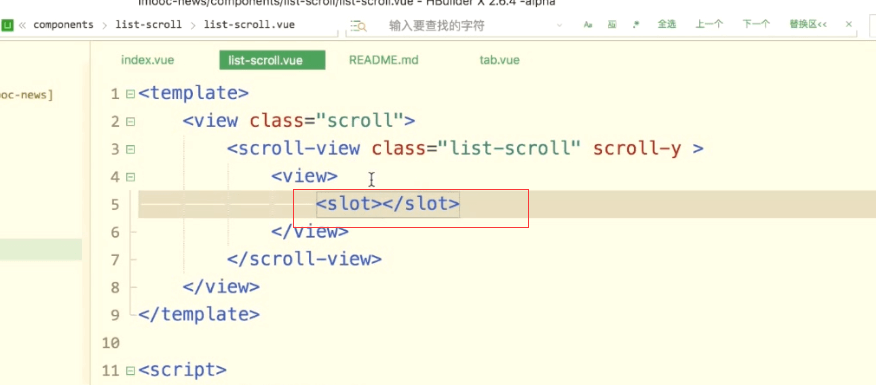Viewport: 876px width, 385px height.
Task: Click the search list icon in find bar
Action: [x=358, y=26]
